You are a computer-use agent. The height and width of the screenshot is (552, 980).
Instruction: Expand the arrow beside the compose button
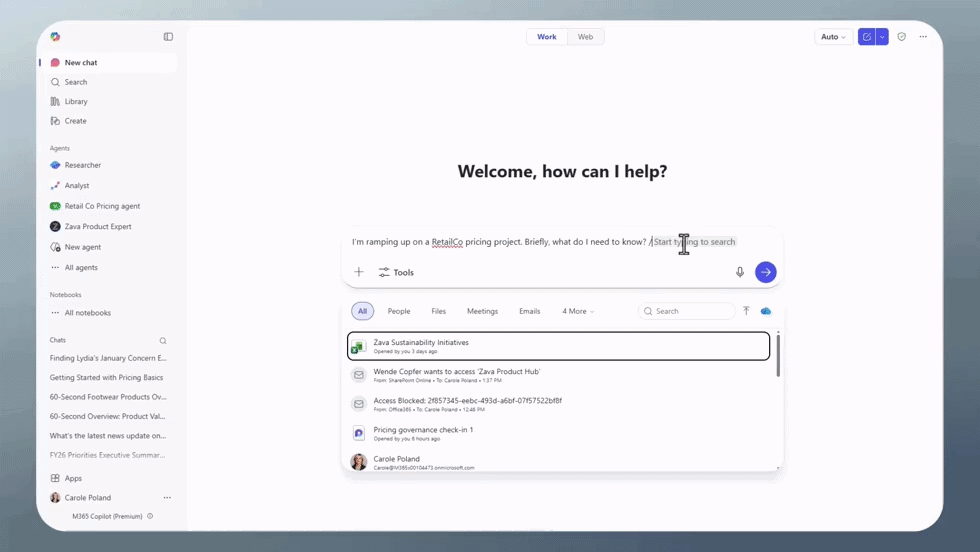tap(882, 37)
